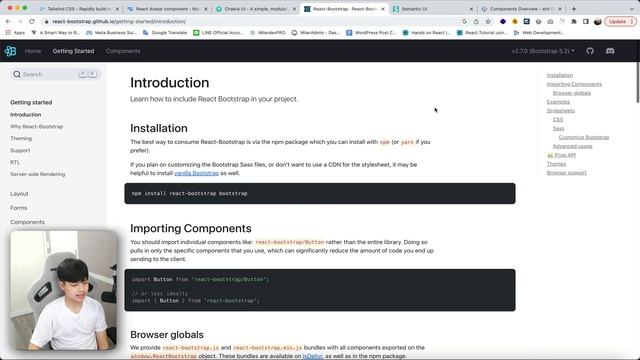Open Support in the sidebar
Screen dimensions: 640x360
click(x=20, y=151)
